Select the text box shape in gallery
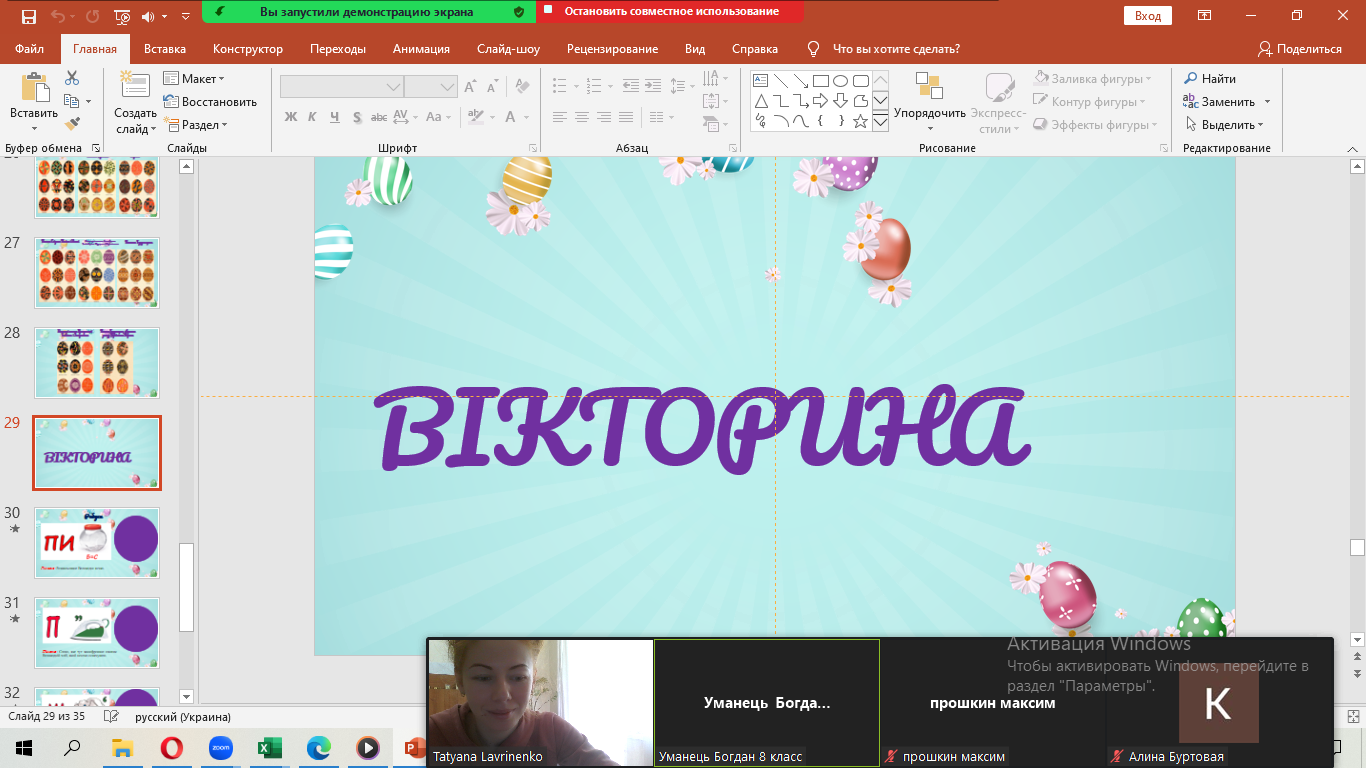Viewport: 1366px width, 768px height. coord(760,81)
